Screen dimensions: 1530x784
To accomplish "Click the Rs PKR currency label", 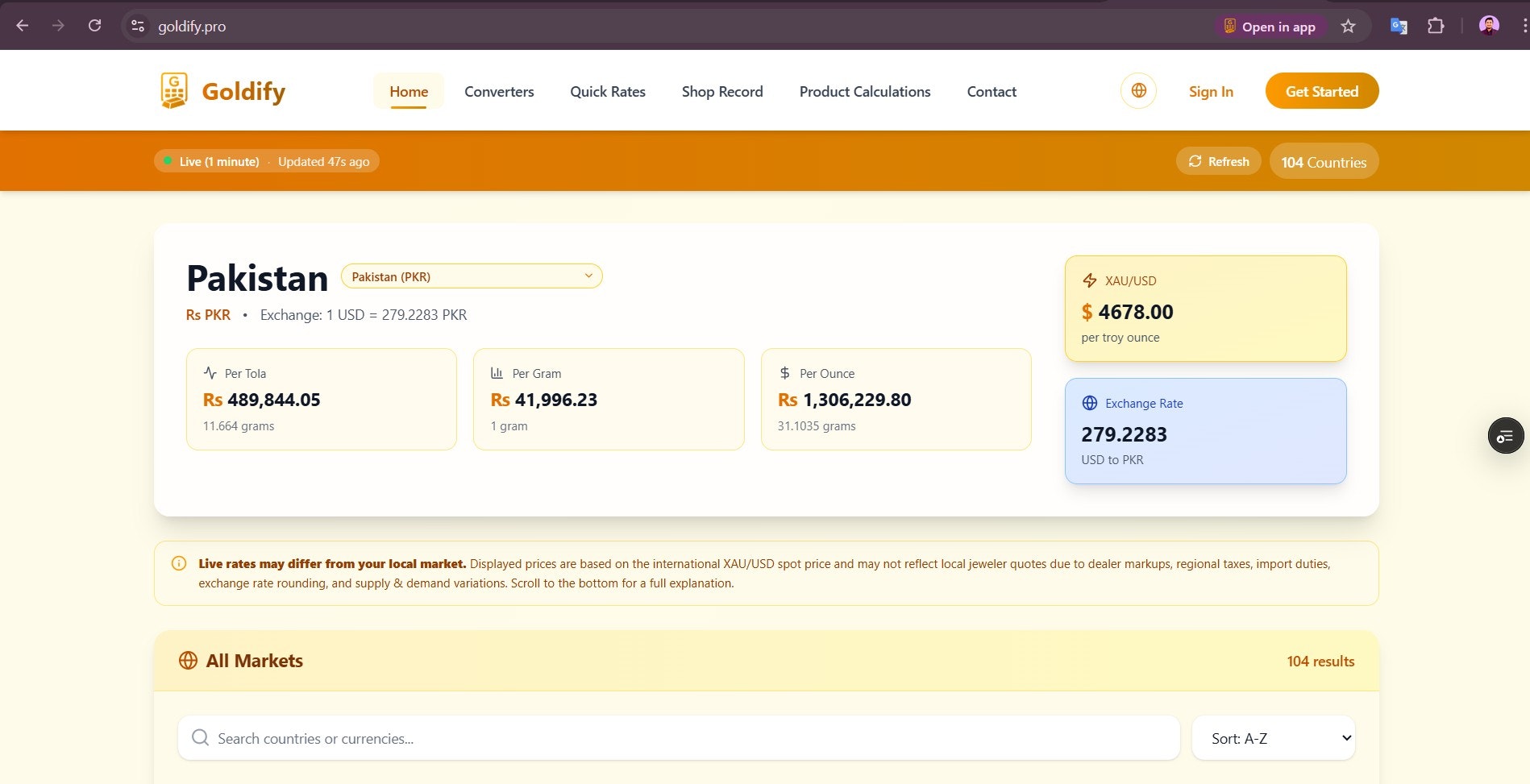I will [x=208, y=314].
